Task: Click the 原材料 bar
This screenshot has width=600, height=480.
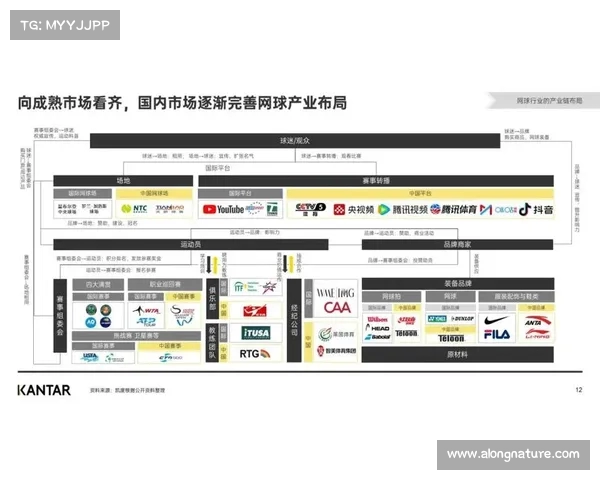Action: 457,354
